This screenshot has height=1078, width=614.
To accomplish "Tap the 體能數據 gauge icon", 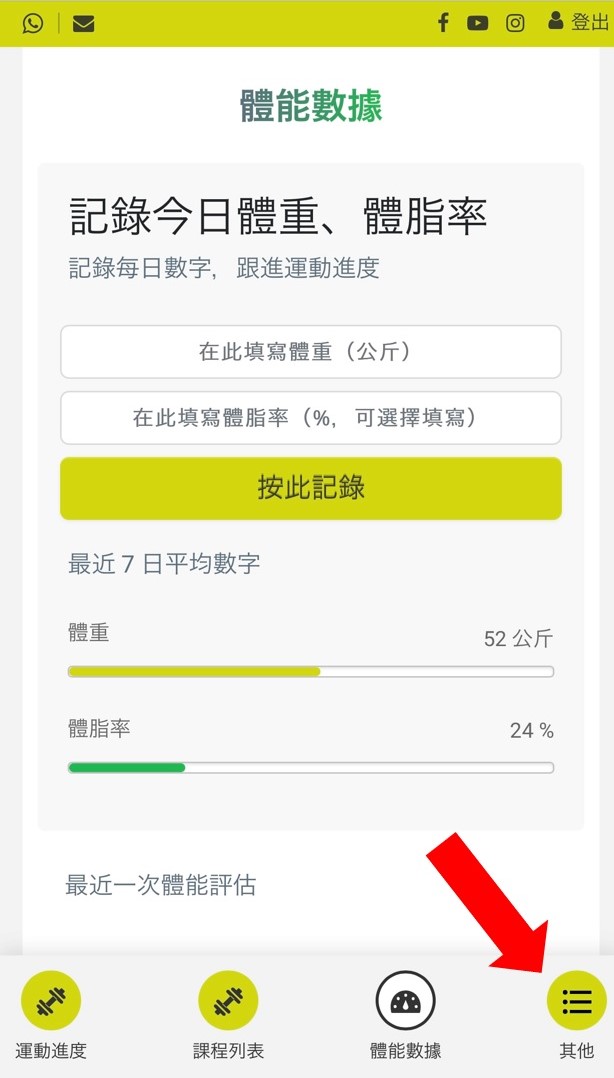I will [405, 1000].
